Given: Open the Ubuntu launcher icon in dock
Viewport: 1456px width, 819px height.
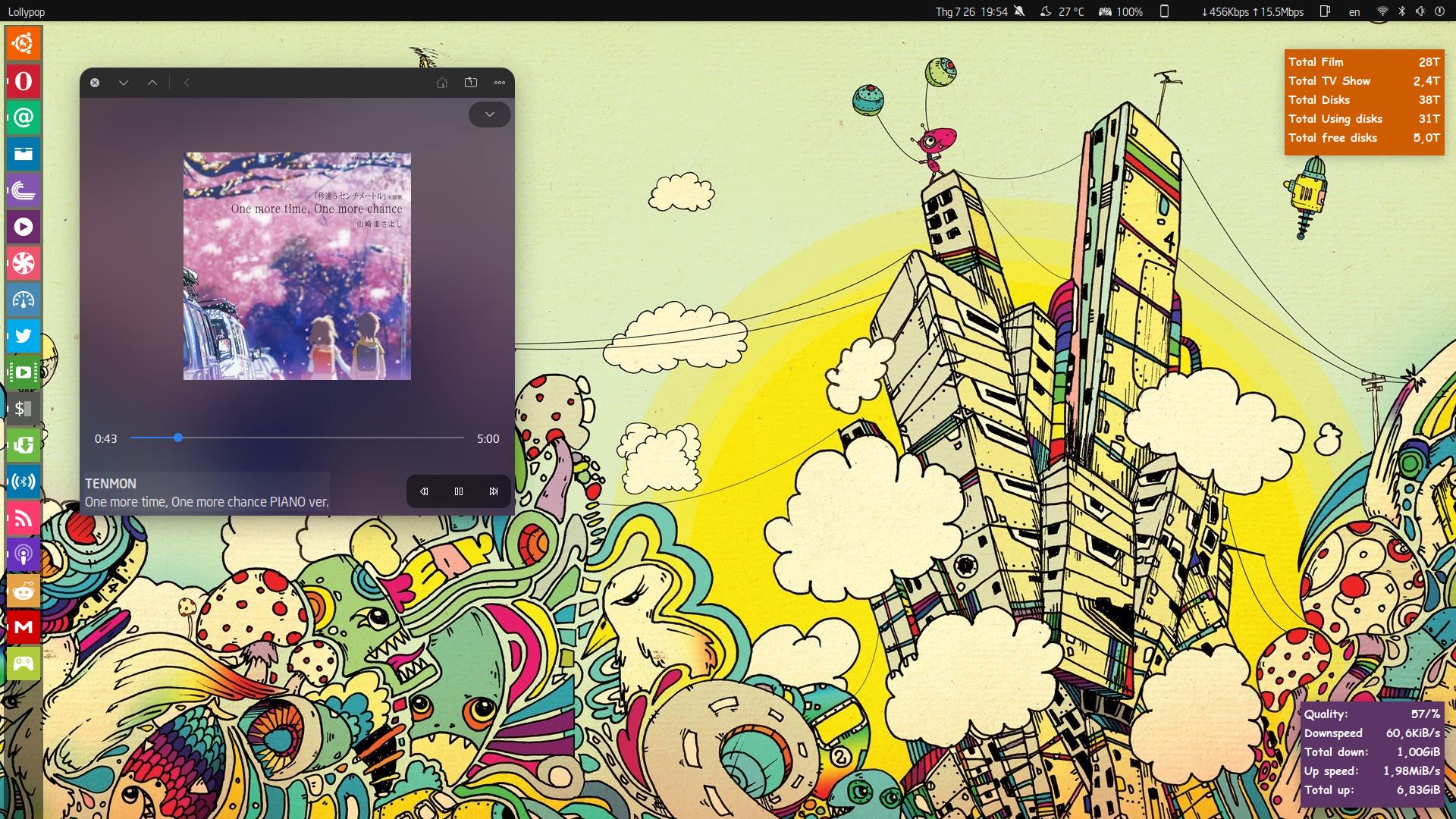Looking at the screenshot, I should coord(24,44).
